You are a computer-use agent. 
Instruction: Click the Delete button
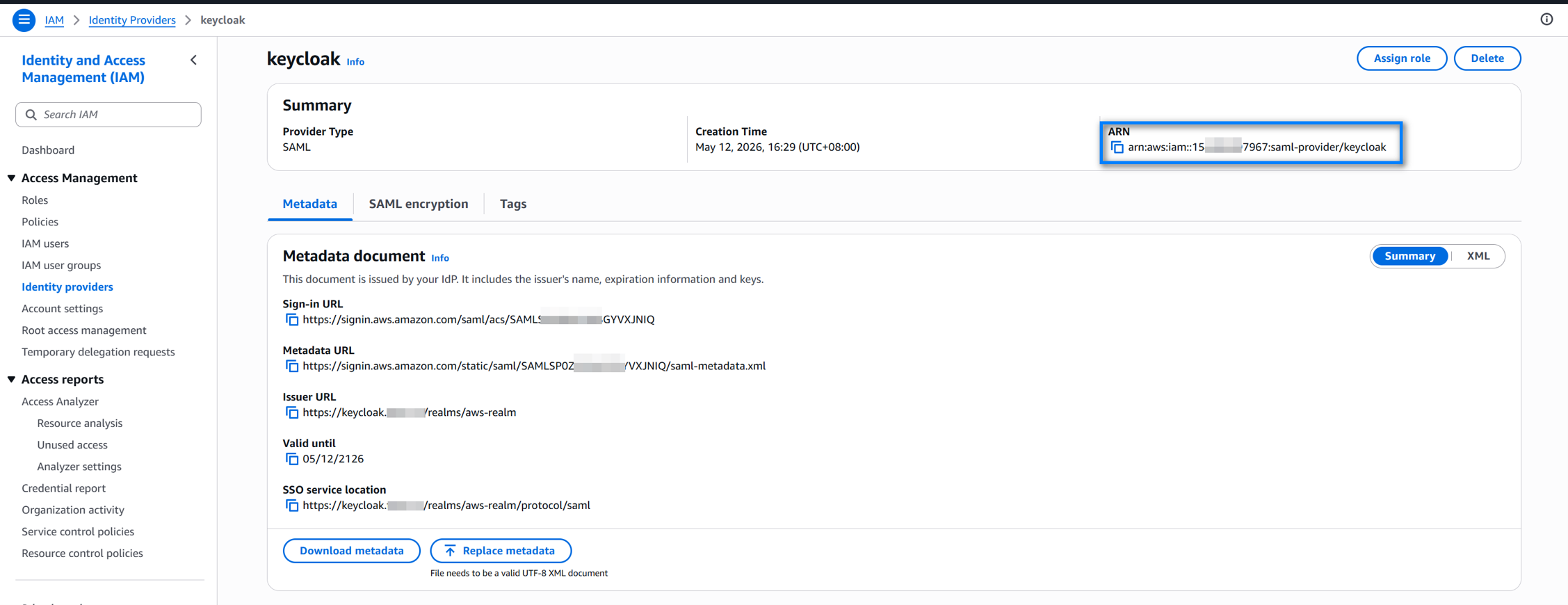1487,58
